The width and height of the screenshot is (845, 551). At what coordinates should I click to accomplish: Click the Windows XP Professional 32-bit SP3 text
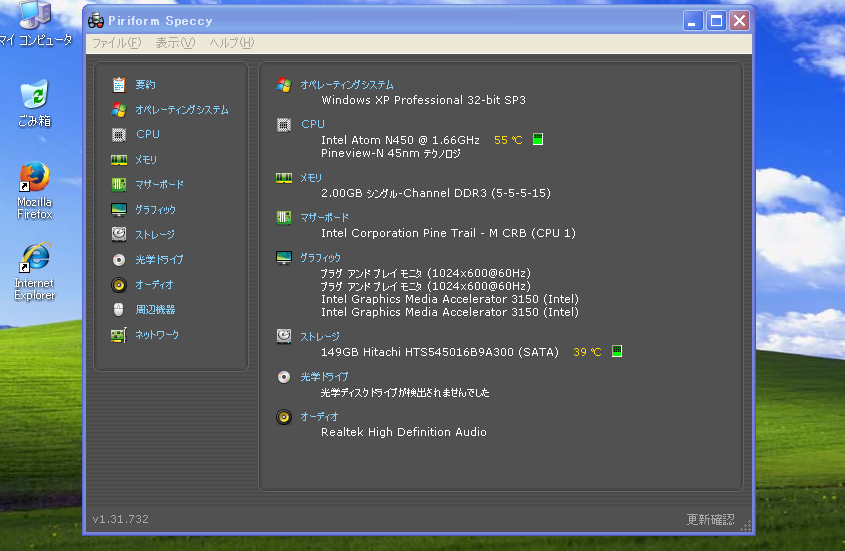424,100
